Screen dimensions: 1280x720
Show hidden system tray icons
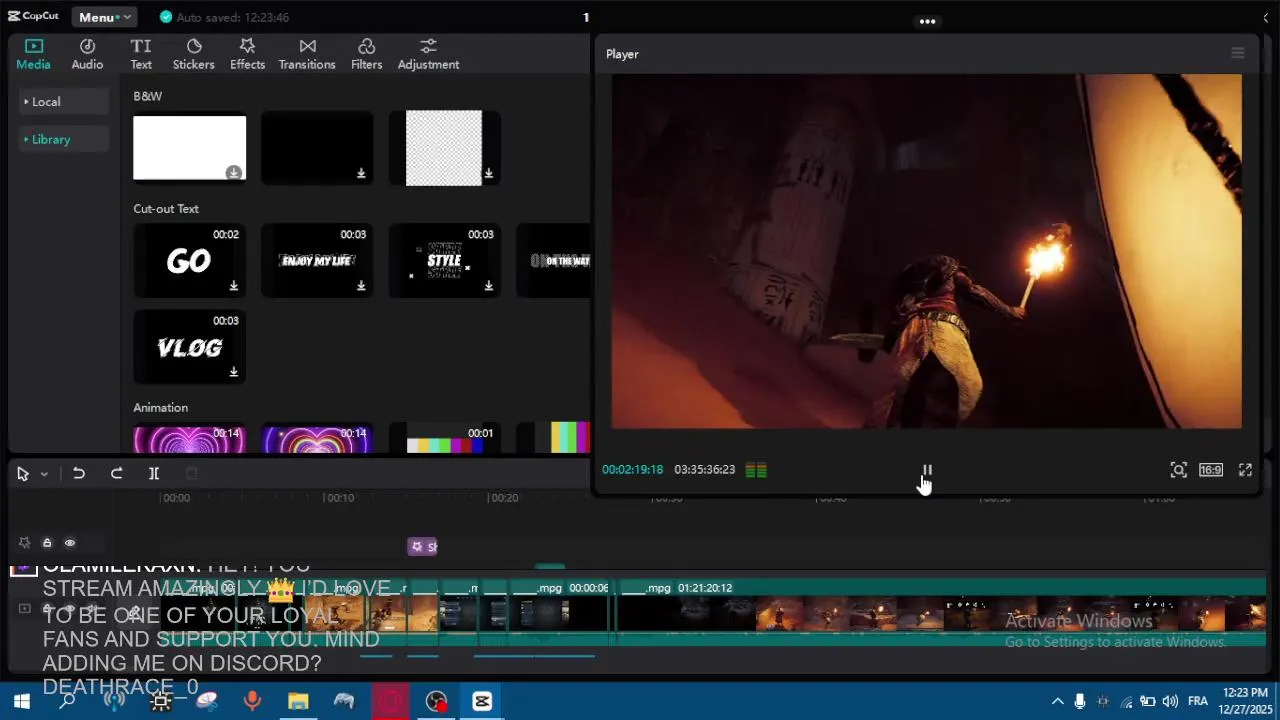pos(1057,701)
